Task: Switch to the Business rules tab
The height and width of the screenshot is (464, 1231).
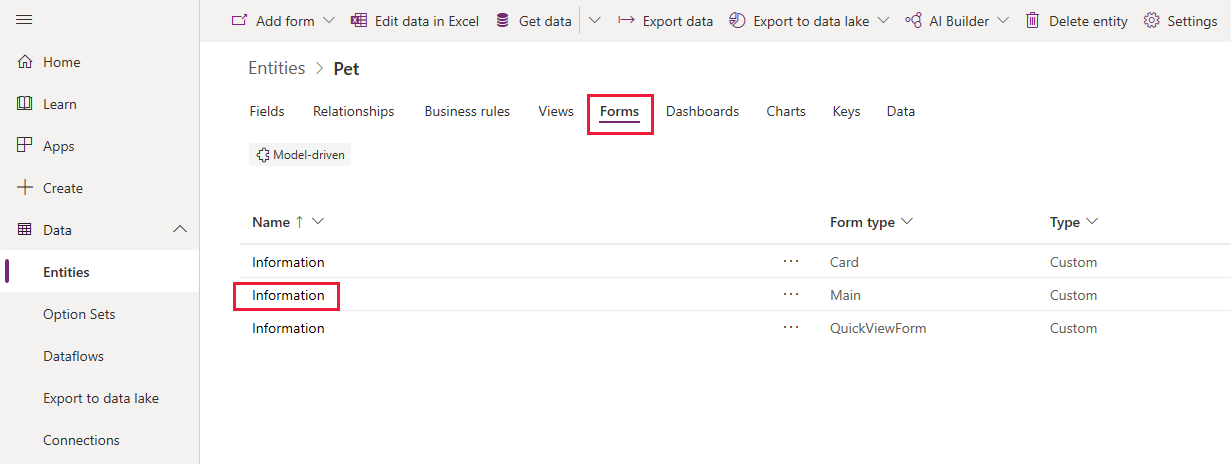Action: pyautogui.click(x=467, y=111)
